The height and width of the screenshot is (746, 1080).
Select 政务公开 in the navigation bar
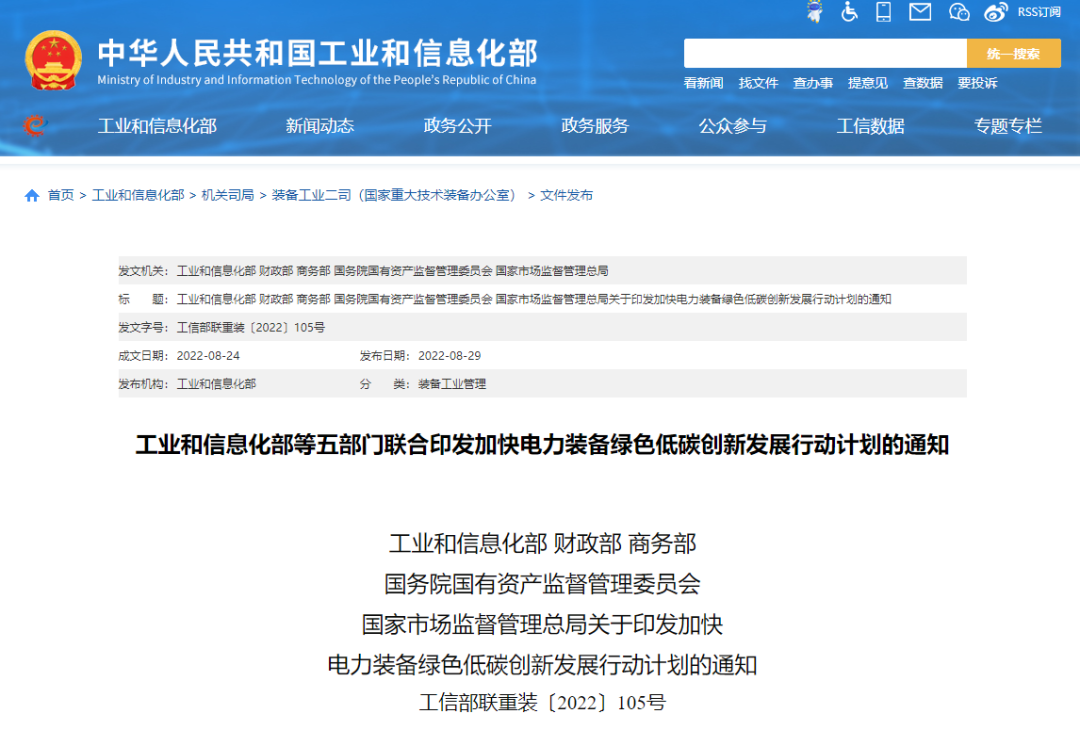click(458, 126)
